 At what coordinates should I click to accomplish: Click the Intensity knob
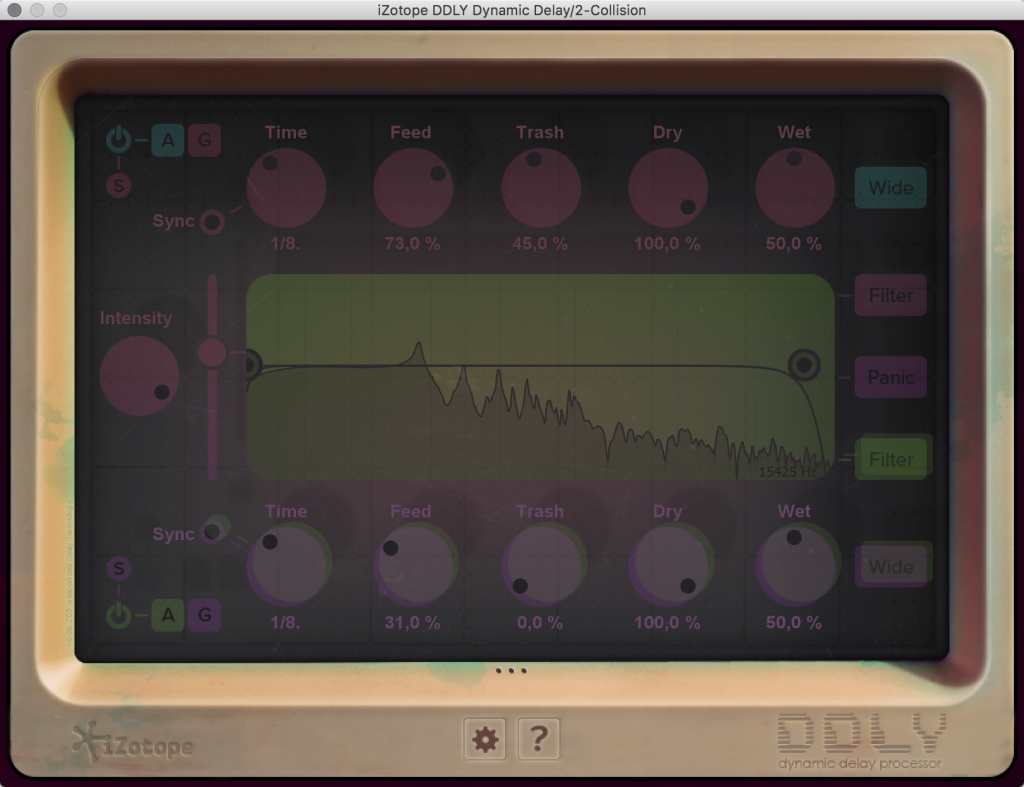tap(140, 376)
